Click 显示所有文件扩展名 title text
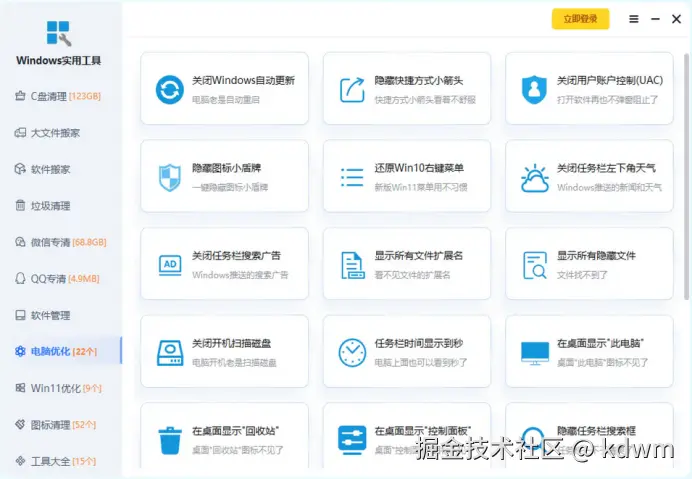Screen dimensions: 692x479 (x=418, y=256)
